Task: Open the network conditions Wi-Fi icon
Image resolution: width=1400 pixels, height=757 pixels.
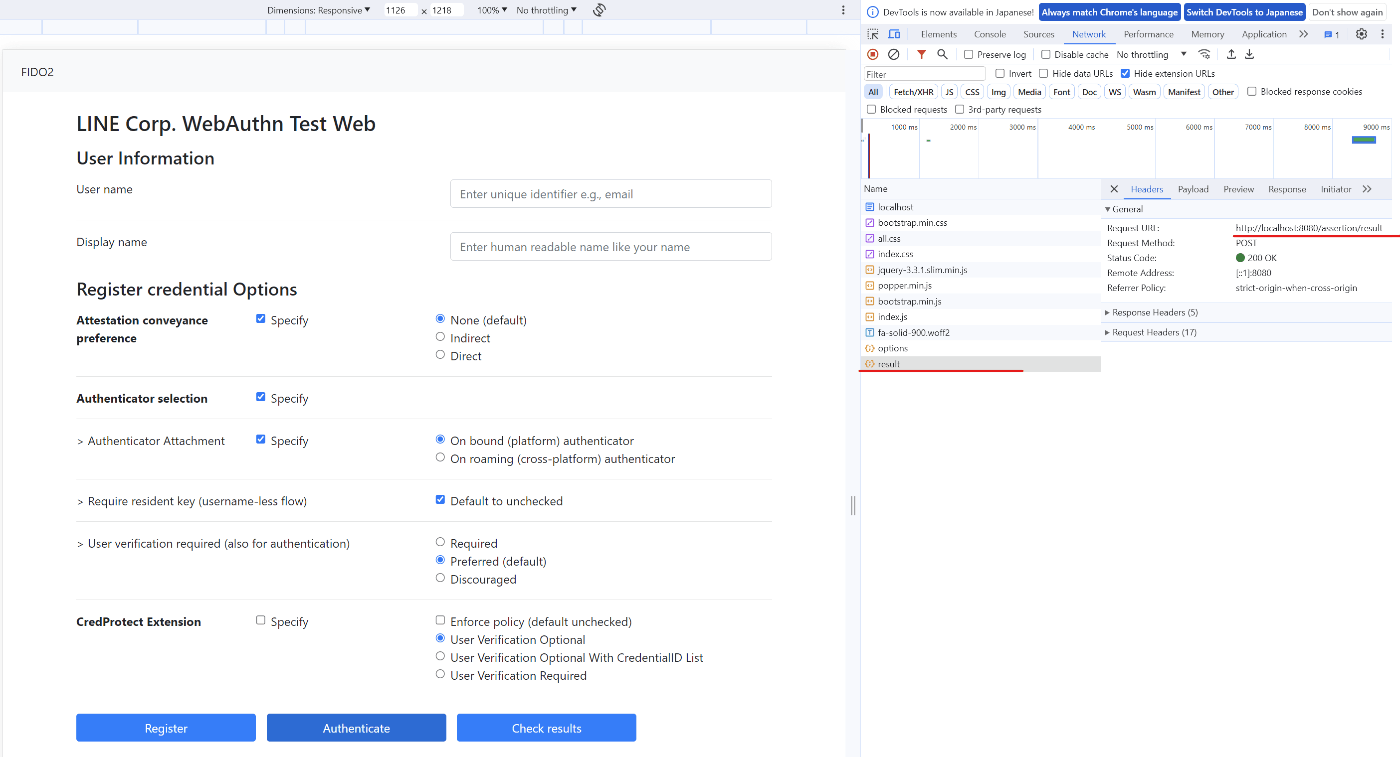Action: (x=1204, y=54)
